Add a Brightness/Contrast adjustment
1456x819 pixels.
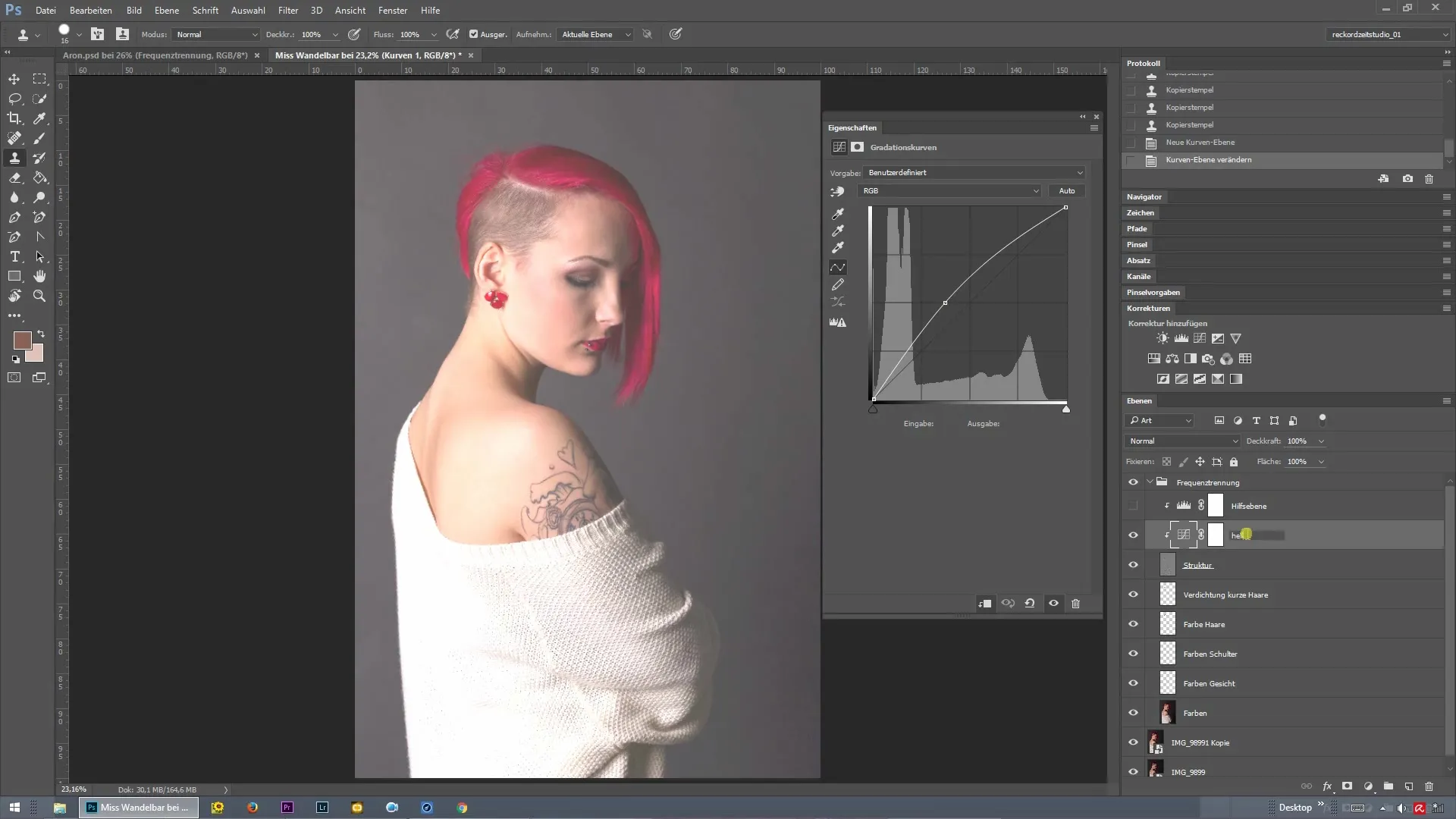coord(1163,338)
